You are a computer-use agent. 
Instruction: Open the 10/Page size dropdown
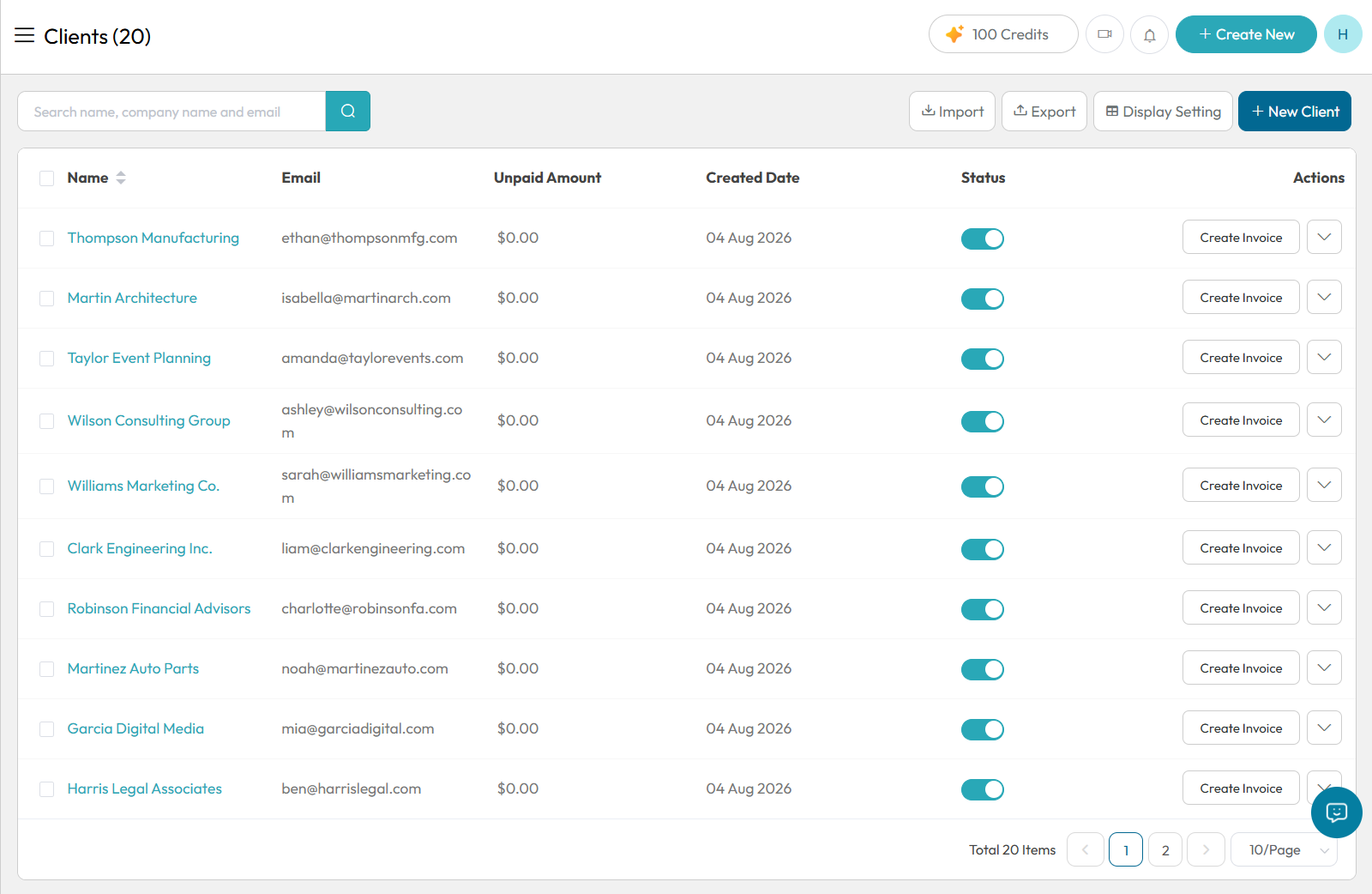click(1284, 849)
